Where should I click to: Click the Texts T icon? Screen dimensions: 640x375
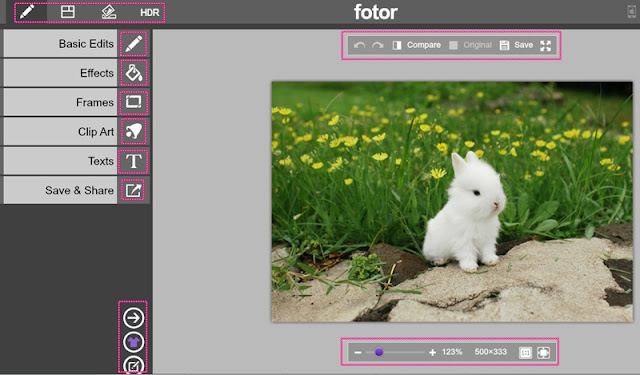coord(133,161)
